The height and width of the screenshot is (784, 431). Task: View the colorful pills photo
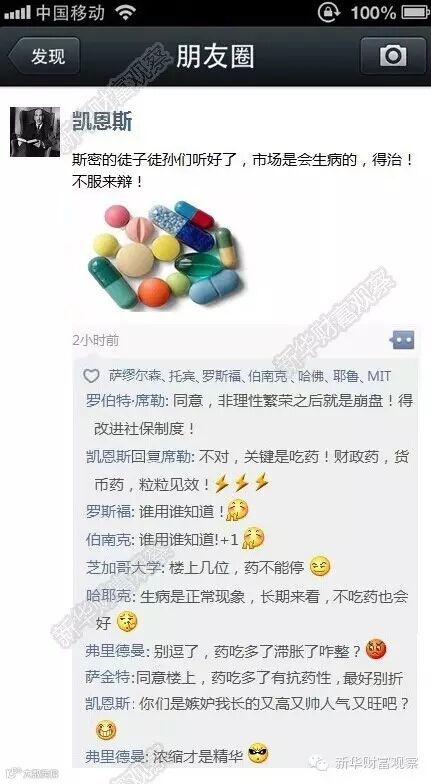165,254
